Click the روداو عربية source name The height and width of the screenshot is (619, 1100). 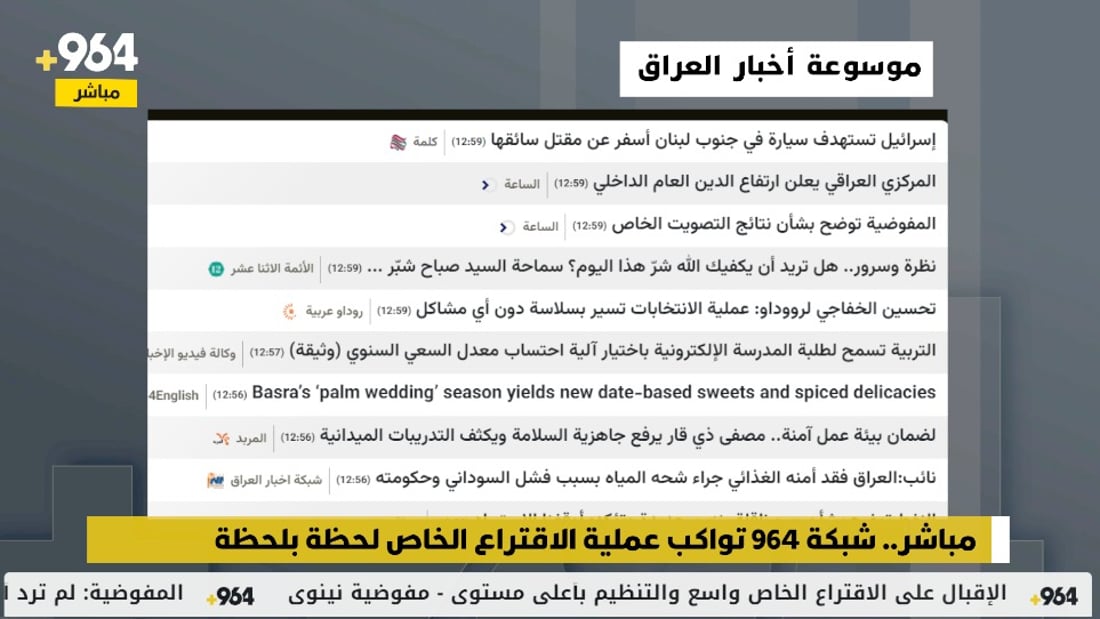(334, 311)
